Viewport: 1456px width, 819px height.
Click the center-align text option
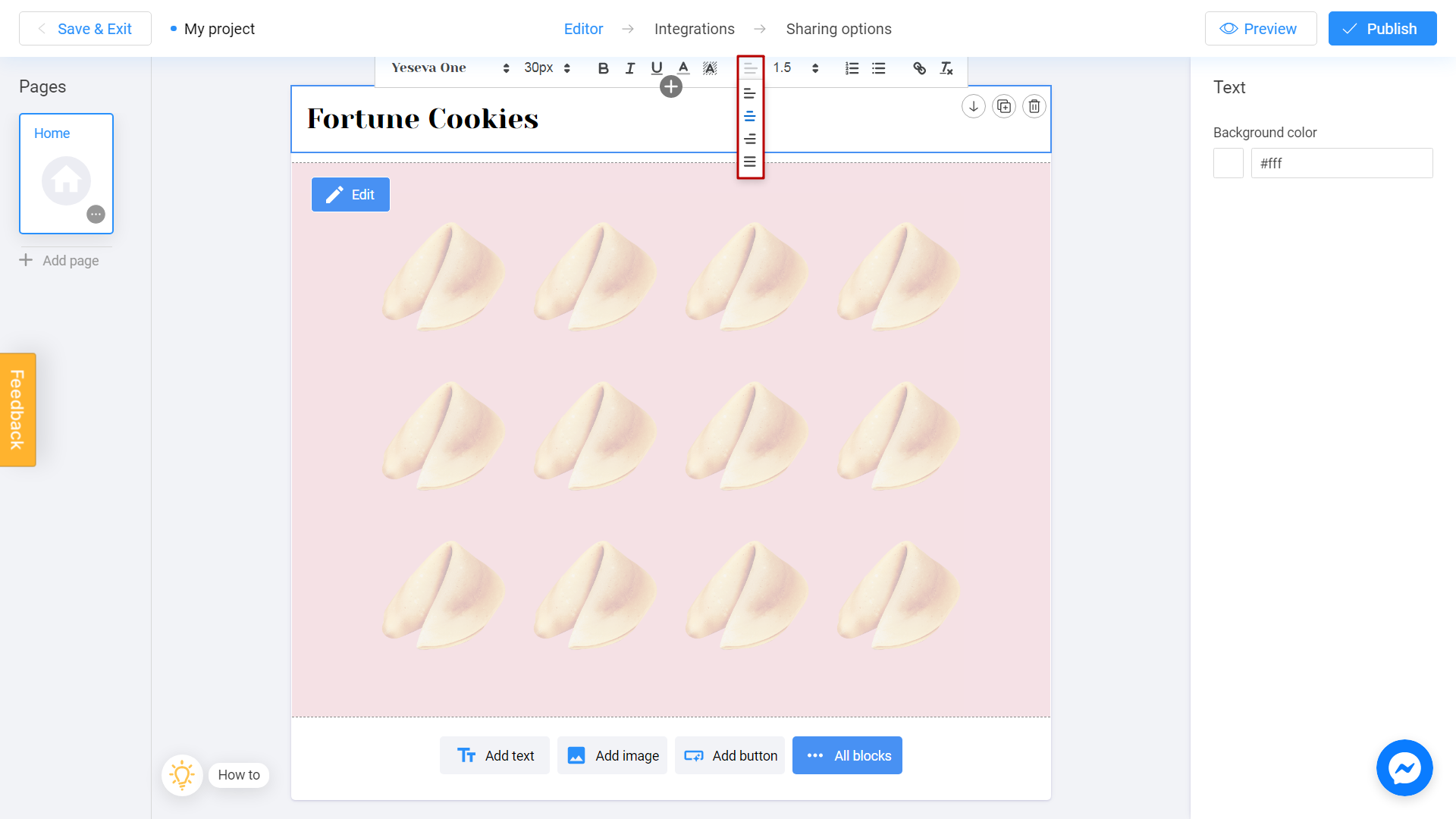pos(751,117)
